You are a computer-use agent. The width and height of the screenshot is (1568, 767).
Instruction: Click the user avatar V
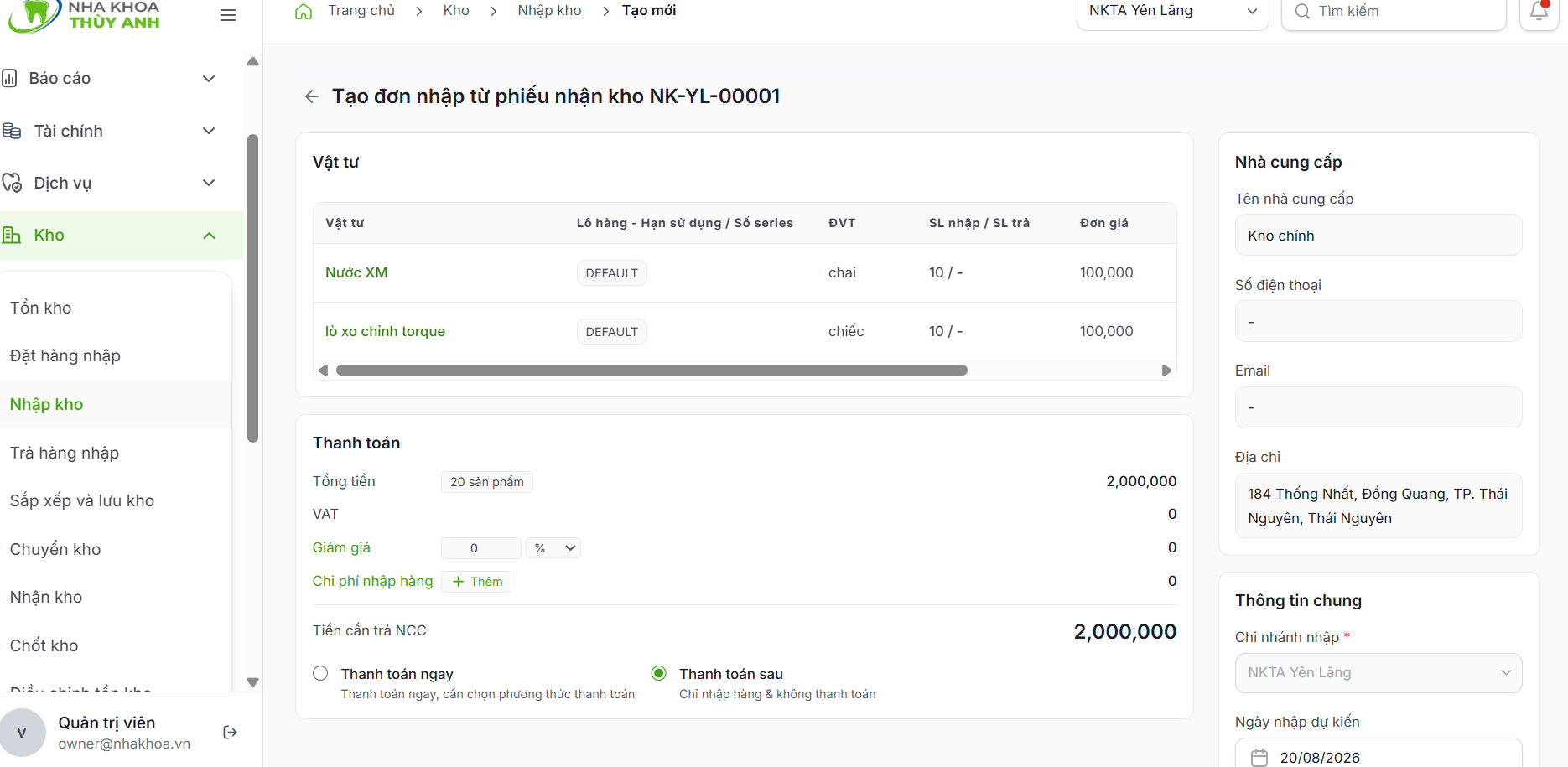[22, 733]
